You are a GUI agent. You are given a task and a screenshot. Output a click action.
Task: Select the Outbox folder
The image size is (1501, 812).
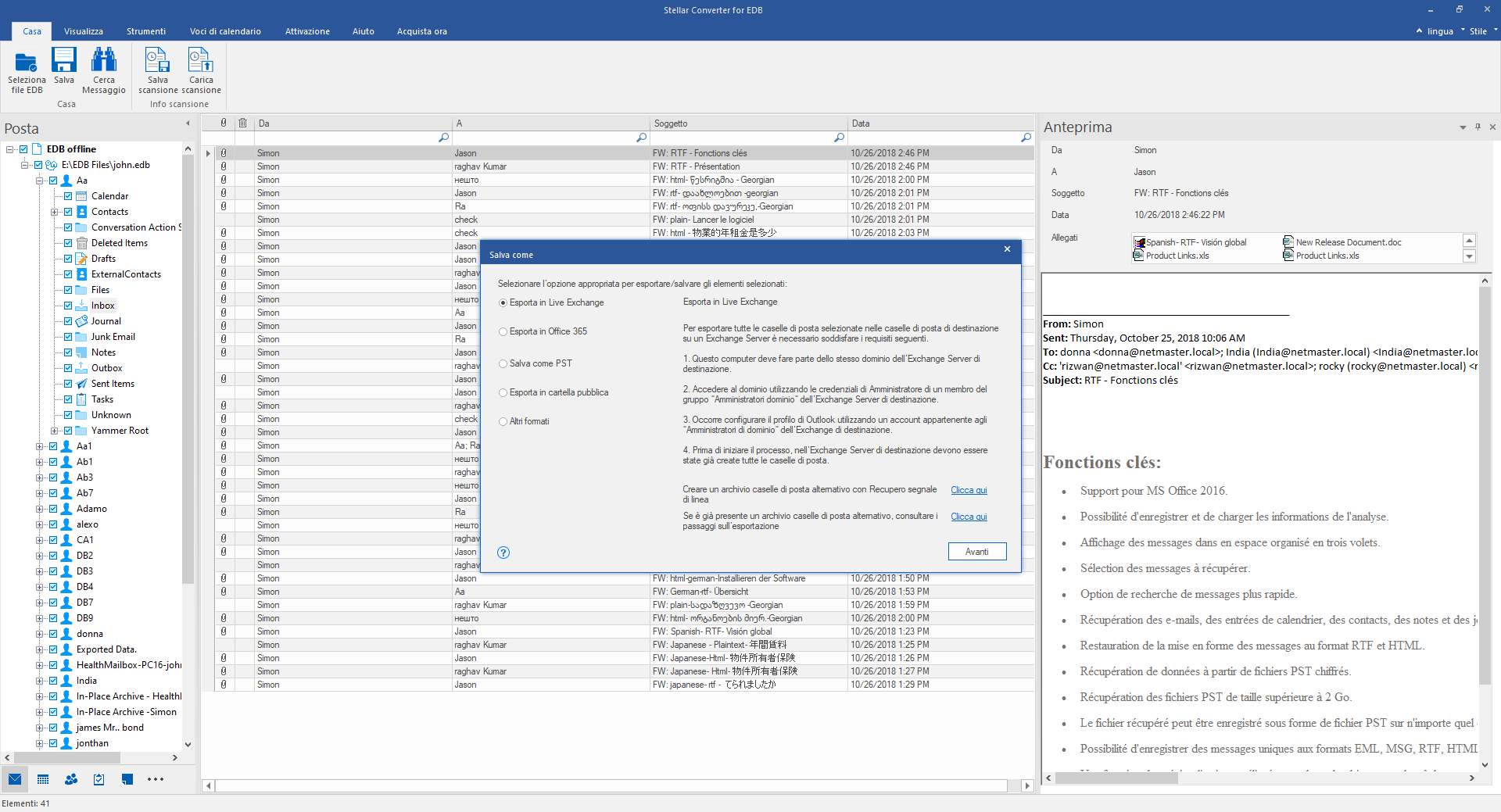[x=106, y=368]
